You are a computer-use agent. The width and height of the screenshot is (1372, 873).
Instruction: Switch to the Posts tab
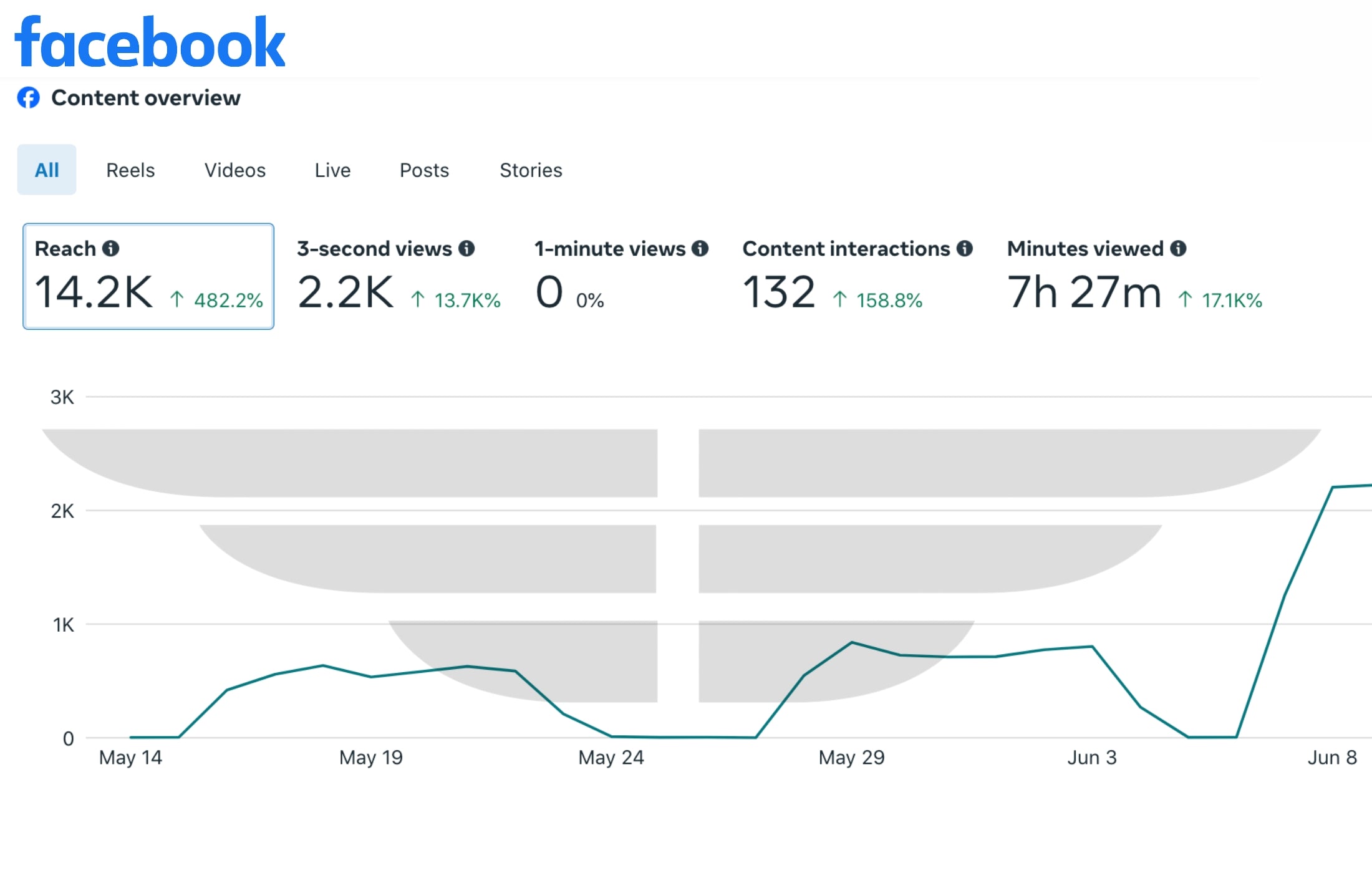tap(424, 170)
